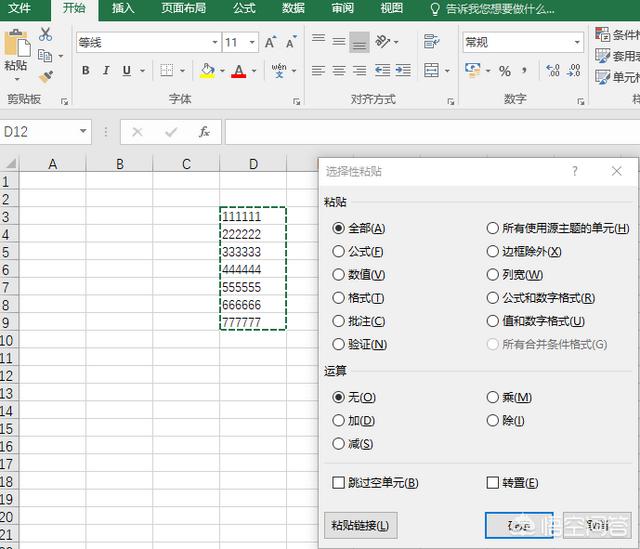Center cell text horizontally

tap(339, 71)
